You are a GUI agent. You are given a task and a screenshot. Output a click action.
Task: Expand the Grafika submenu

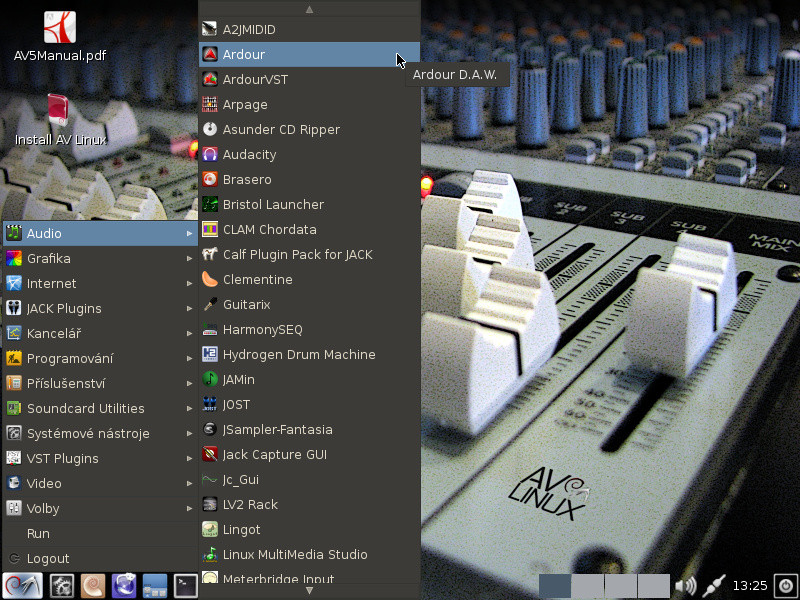pyautogui.click(x=100, y=258)
